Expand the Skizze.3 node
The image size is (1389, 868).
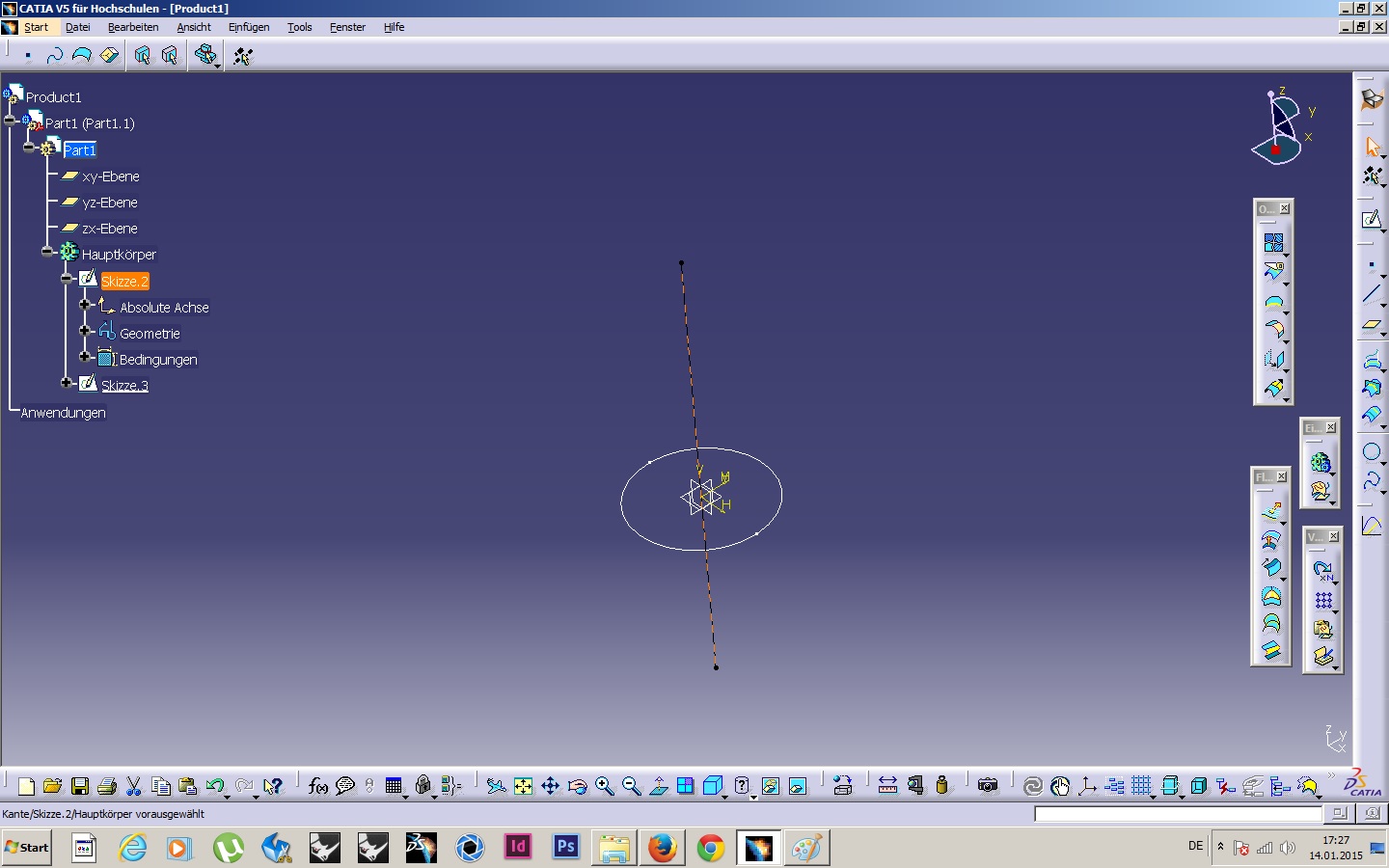tap(67, 383)
